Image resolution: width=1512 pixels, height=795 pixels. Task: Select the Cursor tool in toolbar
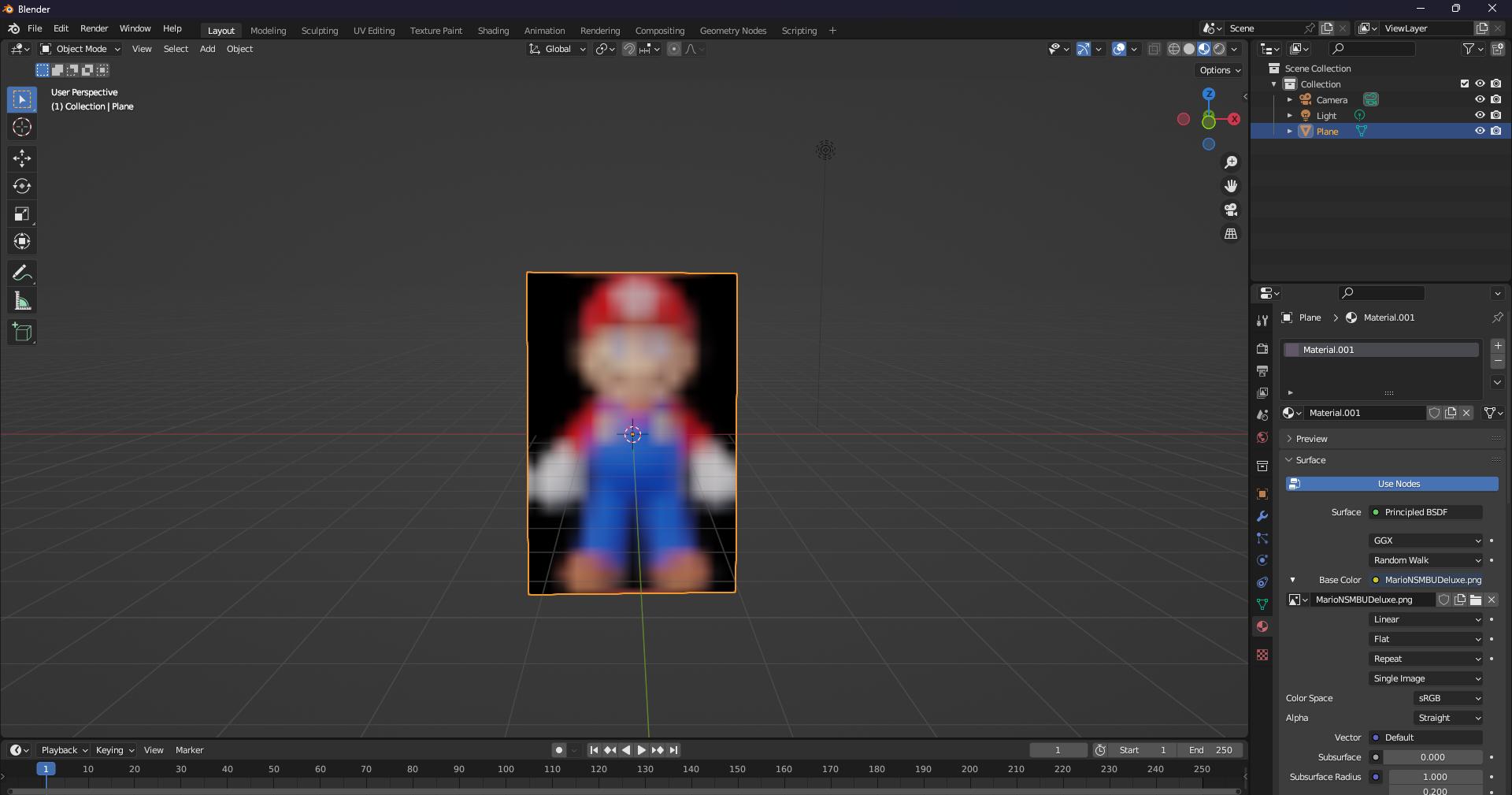pyautogui.click(x=22, y=127)
